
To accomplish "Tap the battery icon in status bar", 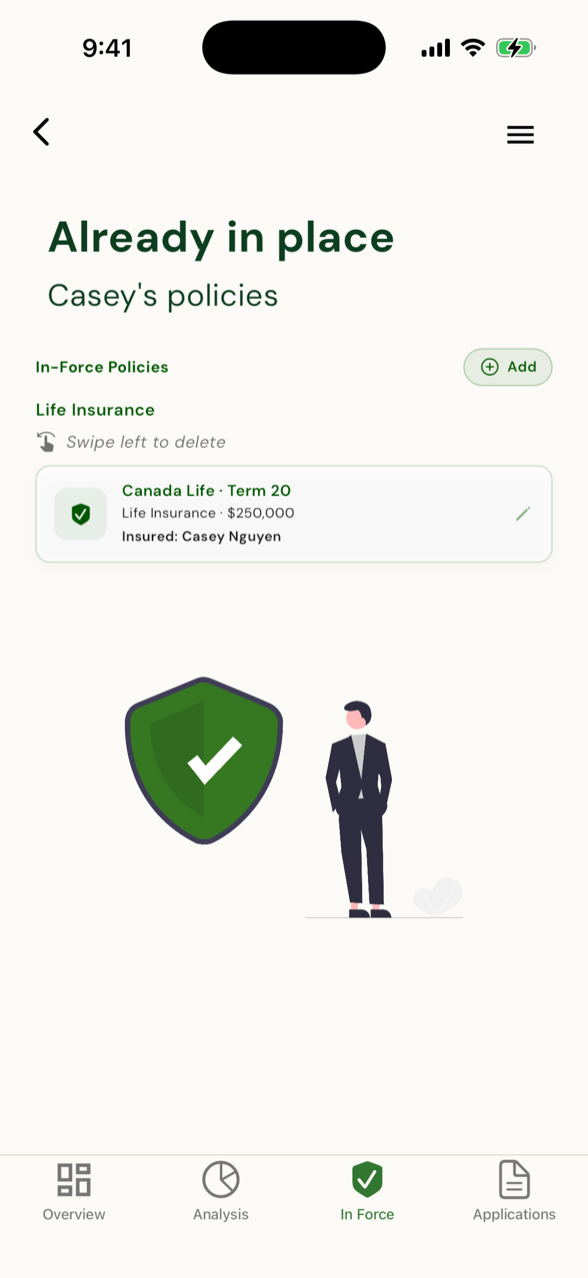I will point(516,48).
